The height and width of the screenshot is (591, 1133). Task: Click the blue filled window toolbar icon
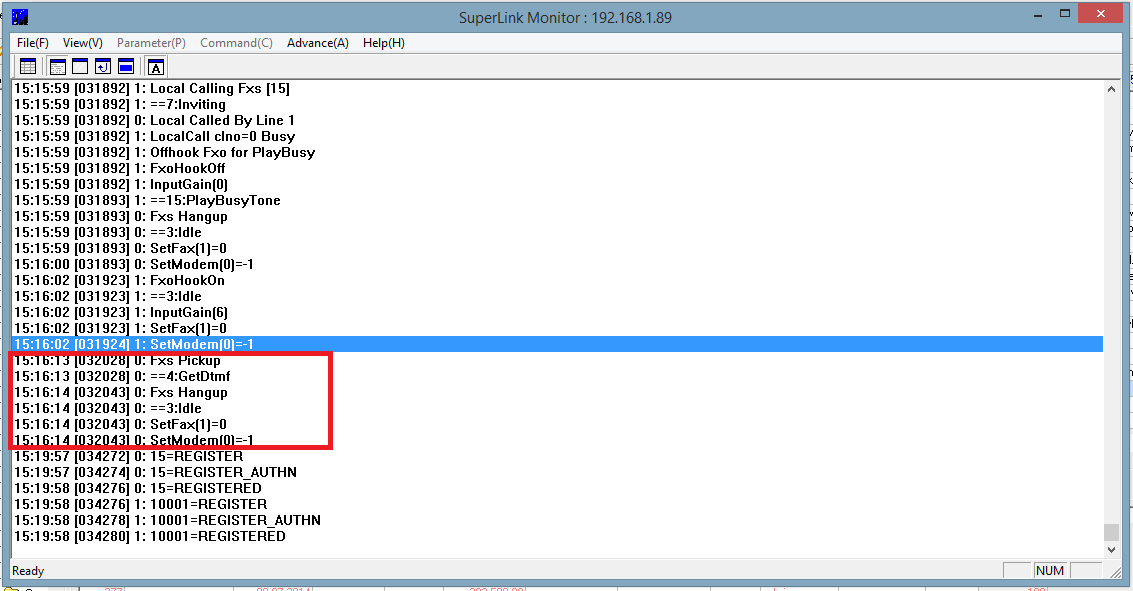tap(126, 67)
